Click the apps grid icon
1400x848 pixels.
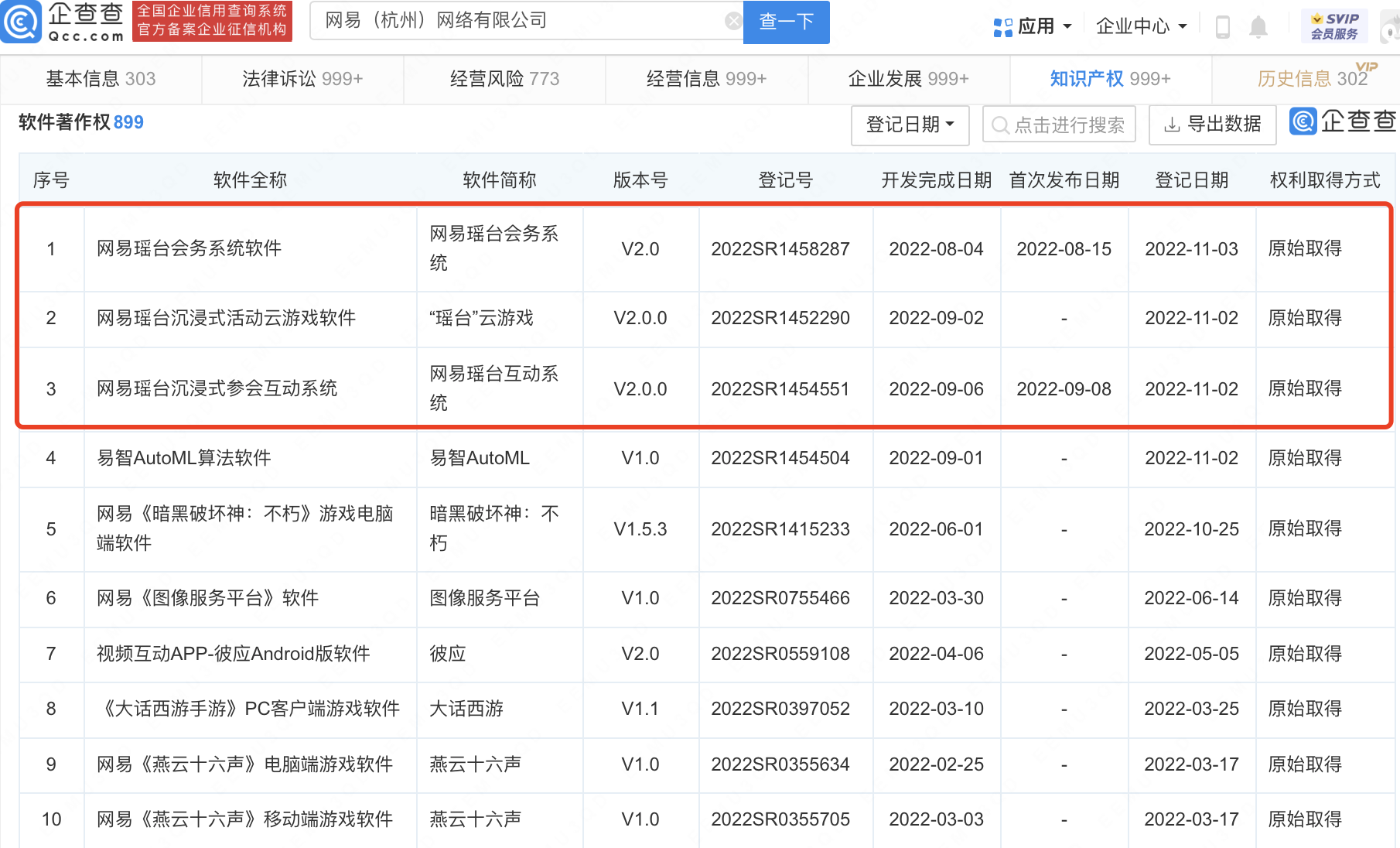point(1002,27)
